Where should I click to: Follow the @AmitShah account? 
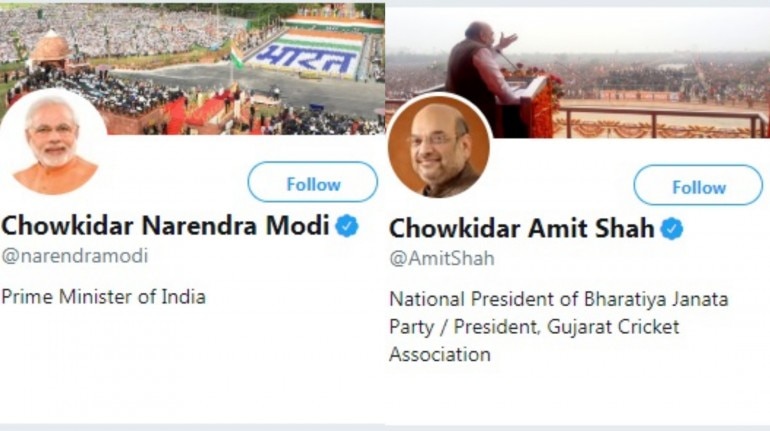698,187
